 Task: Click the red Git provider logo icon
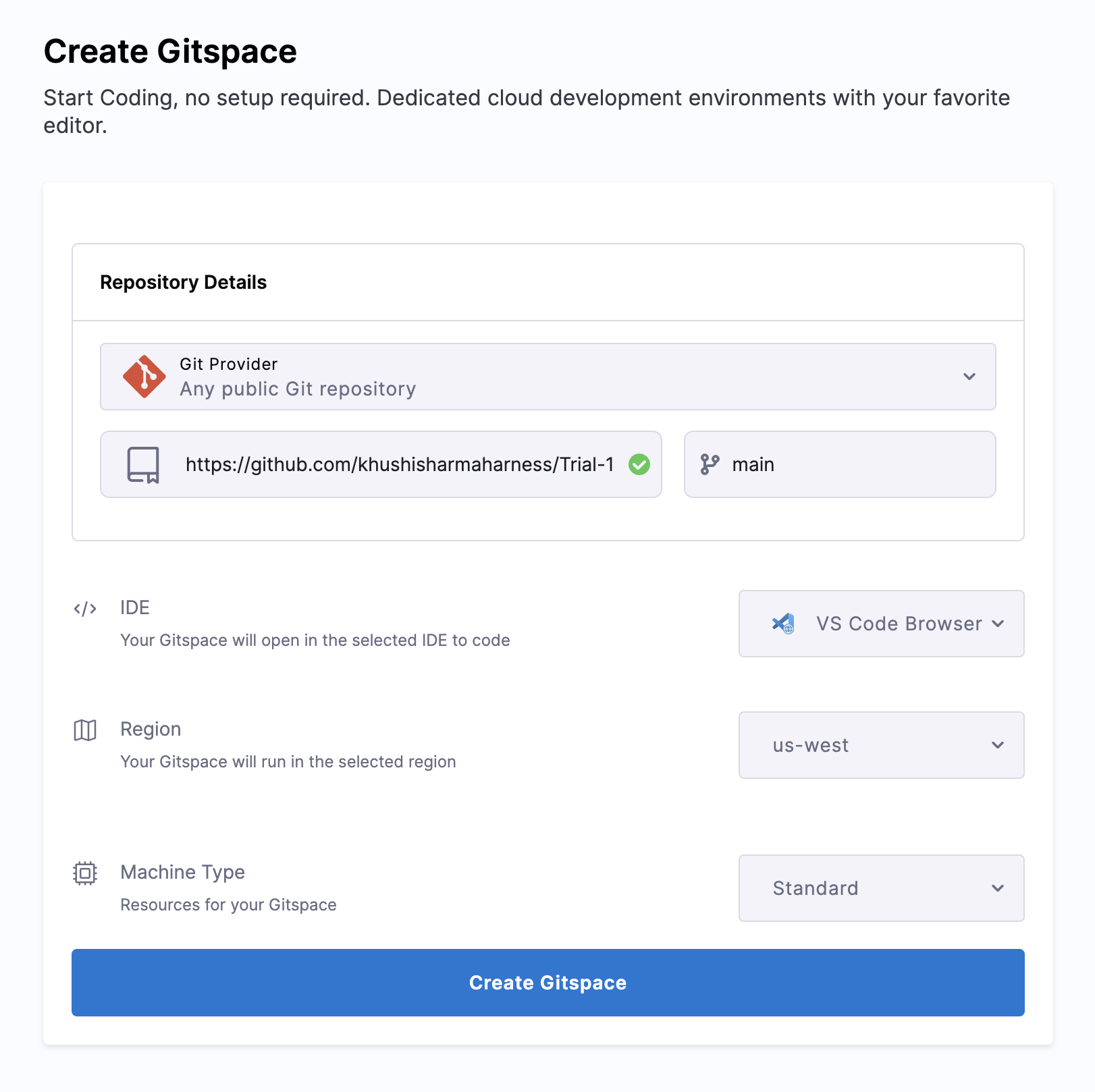pos(144,377)
